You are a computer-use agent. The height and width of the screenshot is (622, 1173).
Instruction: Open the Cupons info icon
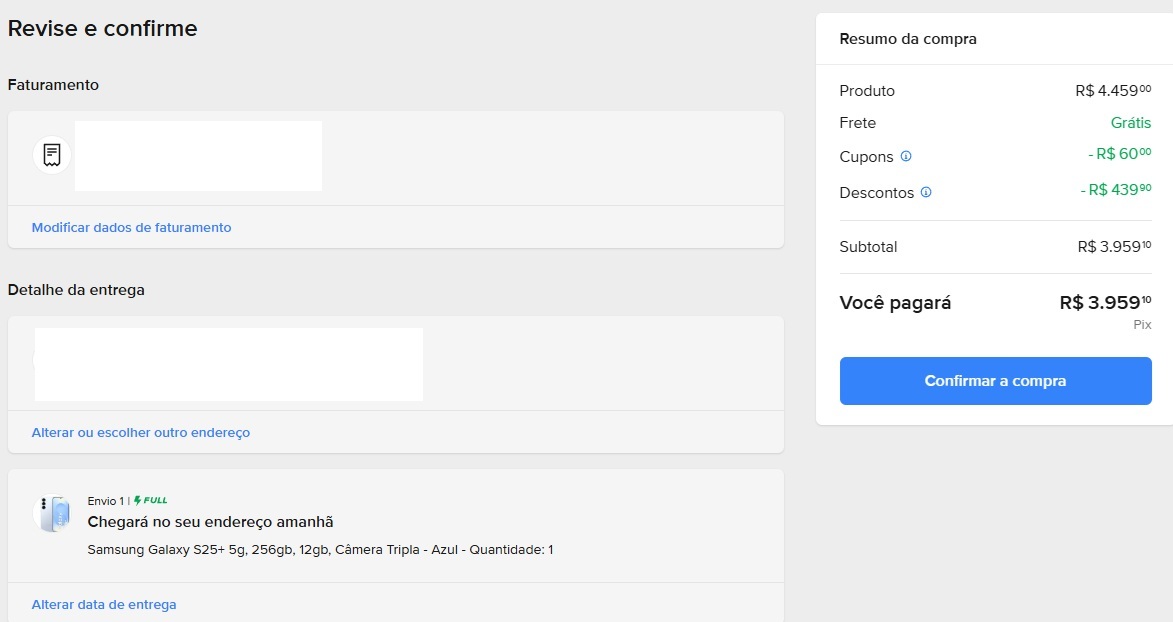click(x=906, y=156)
